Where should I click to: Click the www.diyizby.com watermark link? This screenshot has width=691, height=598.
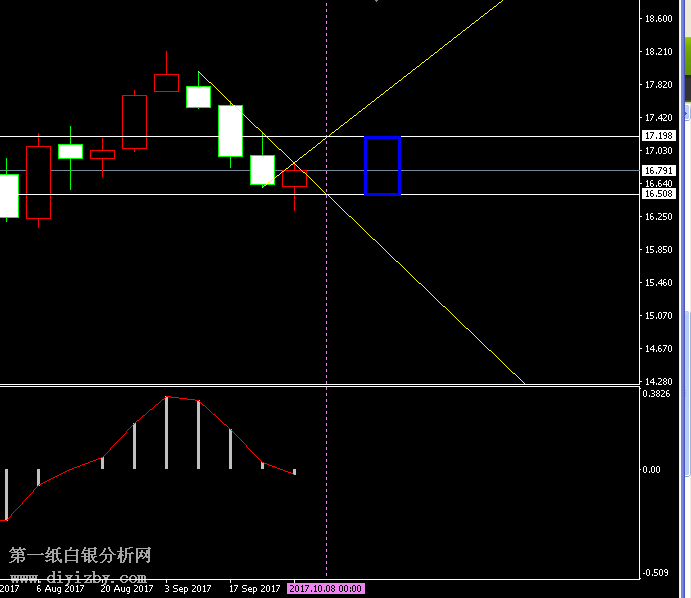(78, 577)
